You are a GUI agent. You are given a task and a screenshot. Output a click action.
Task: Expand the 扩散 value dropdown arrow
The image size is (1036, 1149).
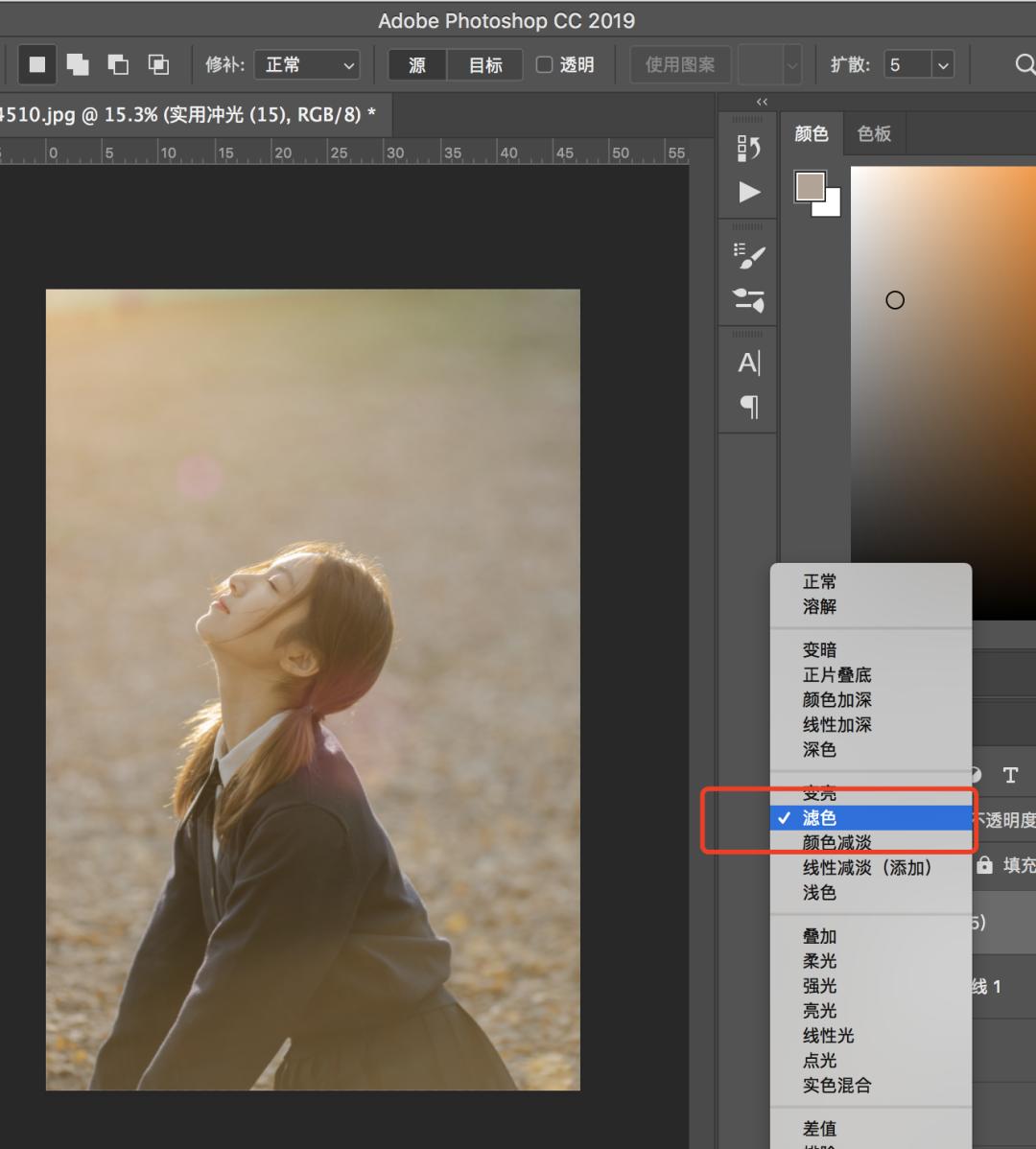[x=943, y=64]
